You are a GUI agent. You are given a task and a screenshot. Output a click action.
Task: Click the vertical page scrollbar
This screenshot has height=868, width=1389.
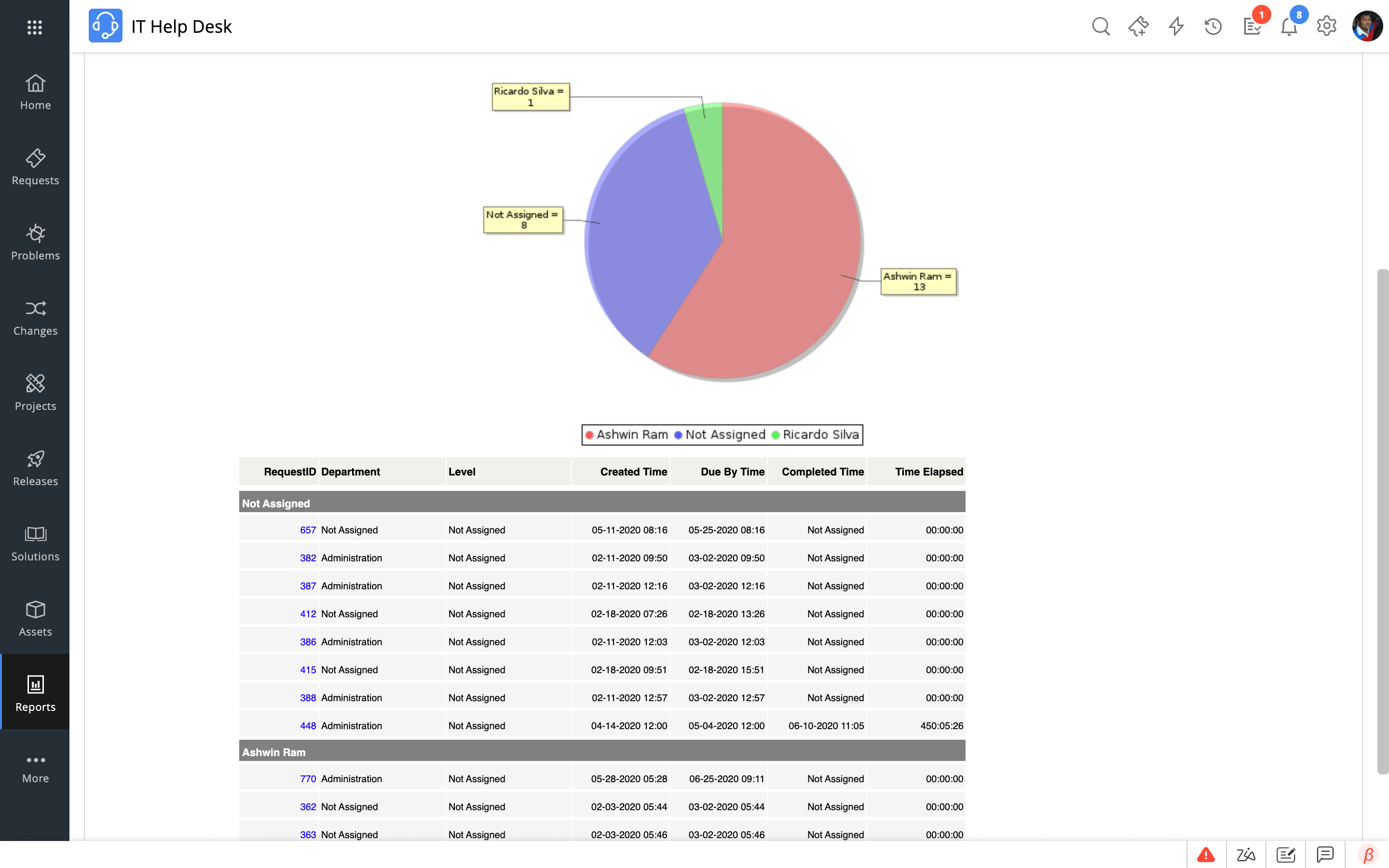tap(1382, 521)
